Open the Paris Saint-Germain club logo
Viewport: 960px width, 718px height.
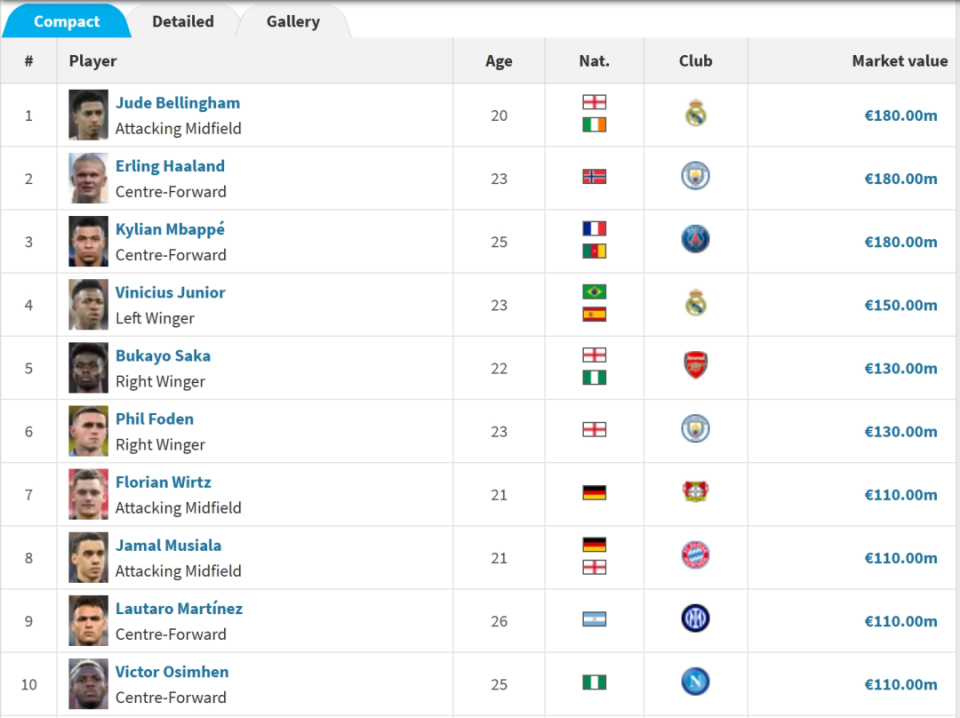[x=696, y=239]
